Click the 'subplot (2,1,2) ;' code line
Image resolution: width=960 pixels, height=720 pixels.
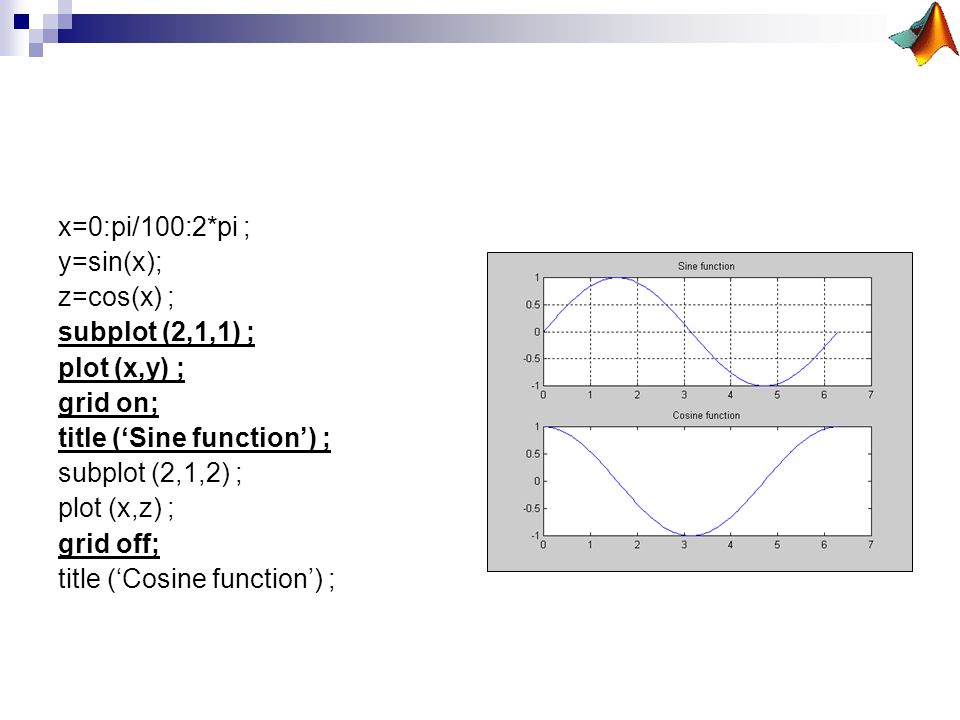[150, 473]
